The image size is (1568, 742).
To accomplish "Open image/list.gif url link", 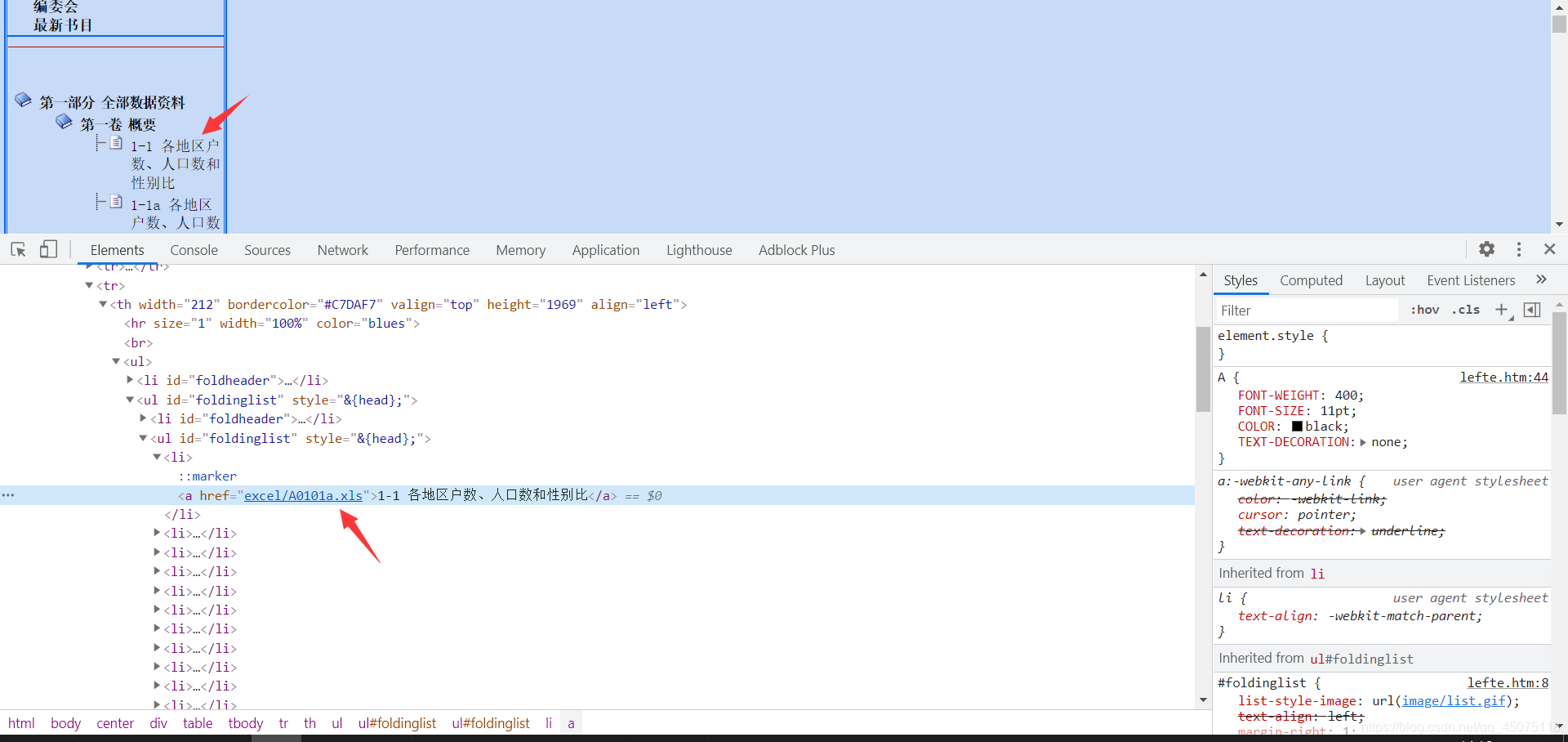I will click(x=1454, y=701).
